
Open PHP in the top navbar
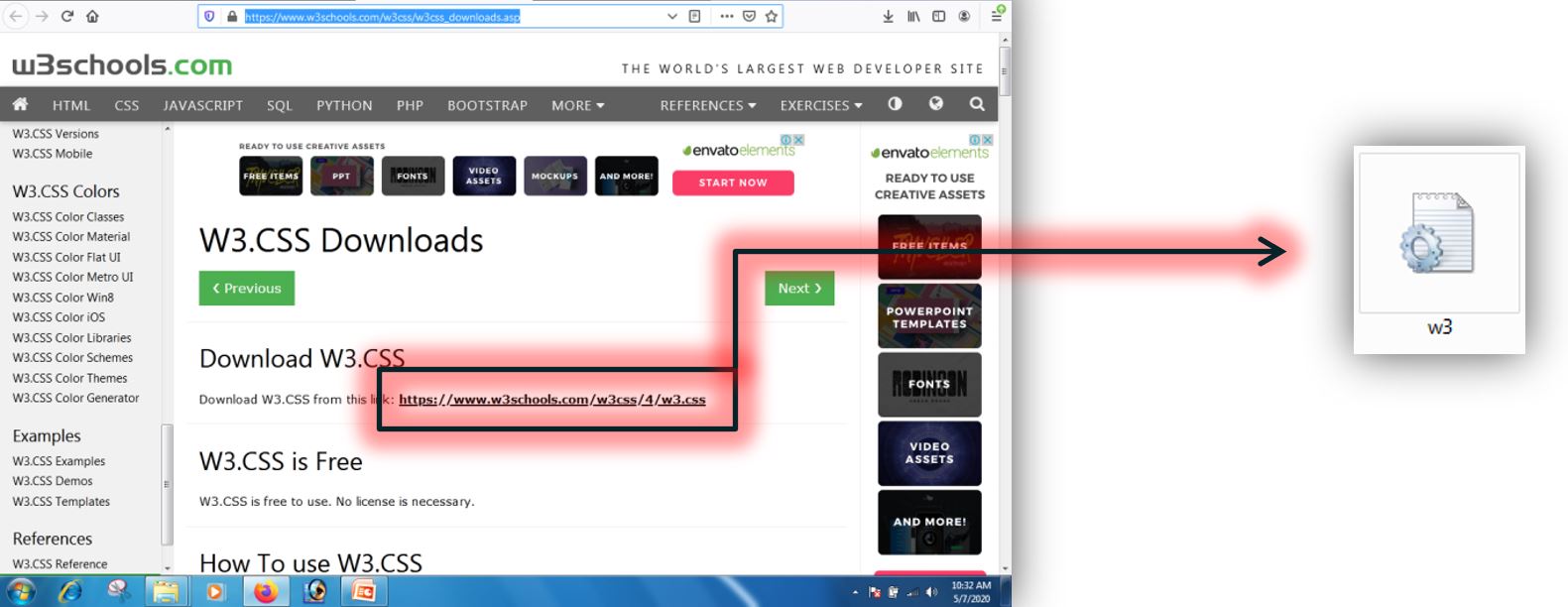click(x=410, y=105)
